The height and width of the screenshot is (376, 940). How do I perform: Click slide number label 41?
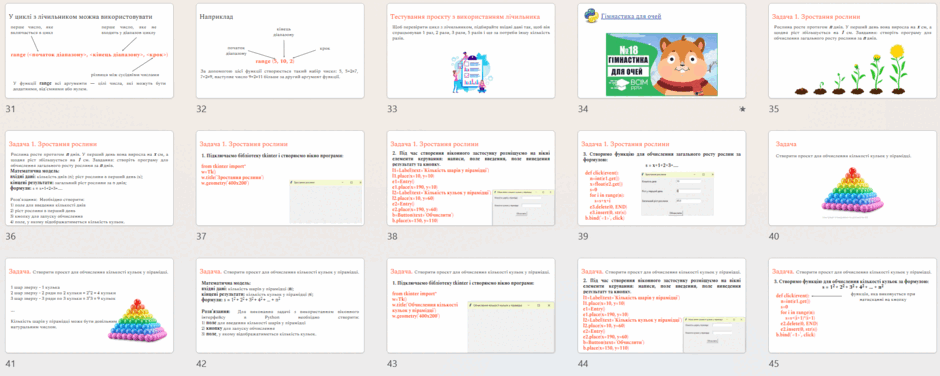tap(10, 363)
